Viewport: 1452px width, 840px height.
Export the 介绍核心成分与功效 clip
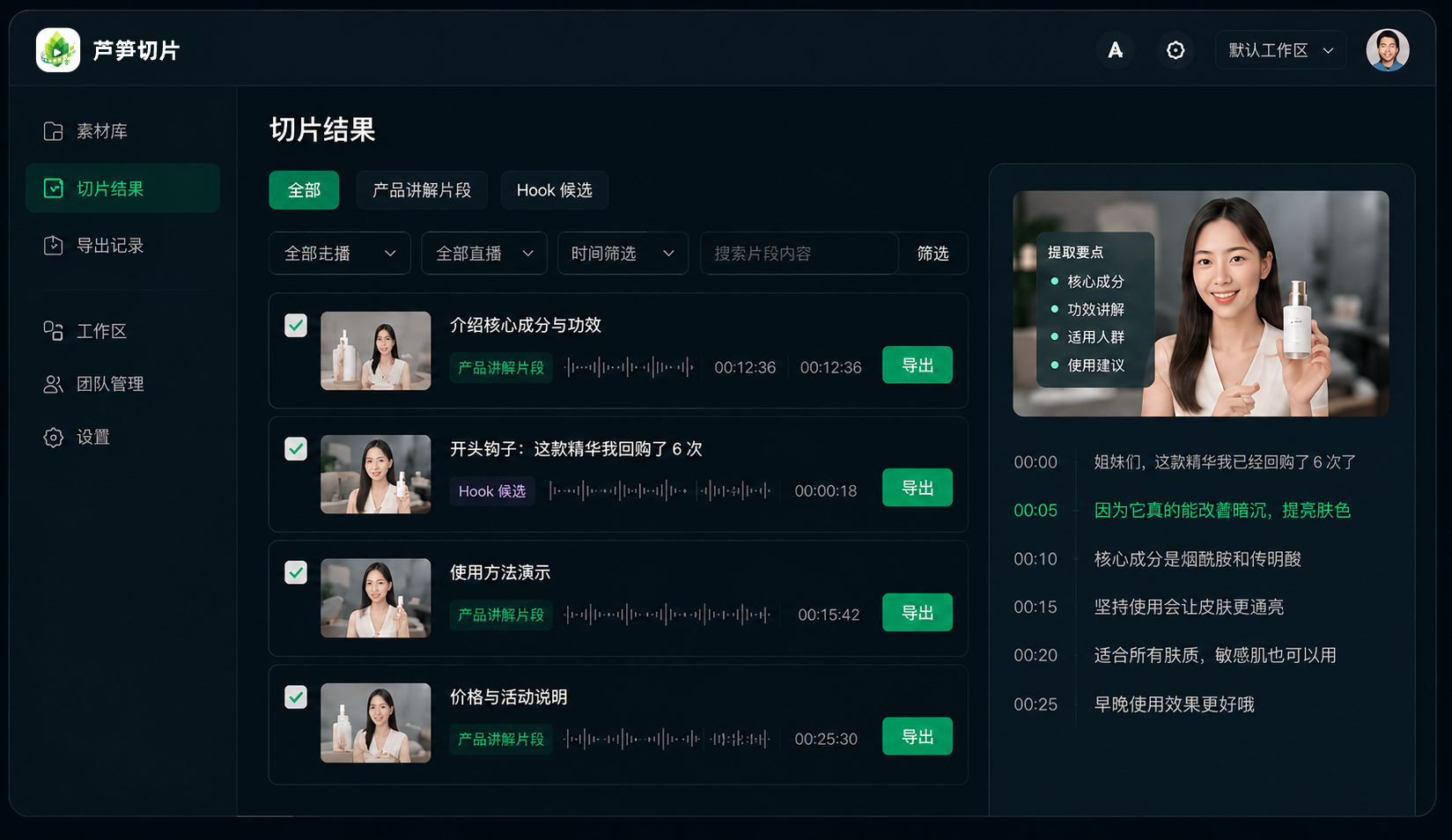pyautogui.click(x=918, y=365)
